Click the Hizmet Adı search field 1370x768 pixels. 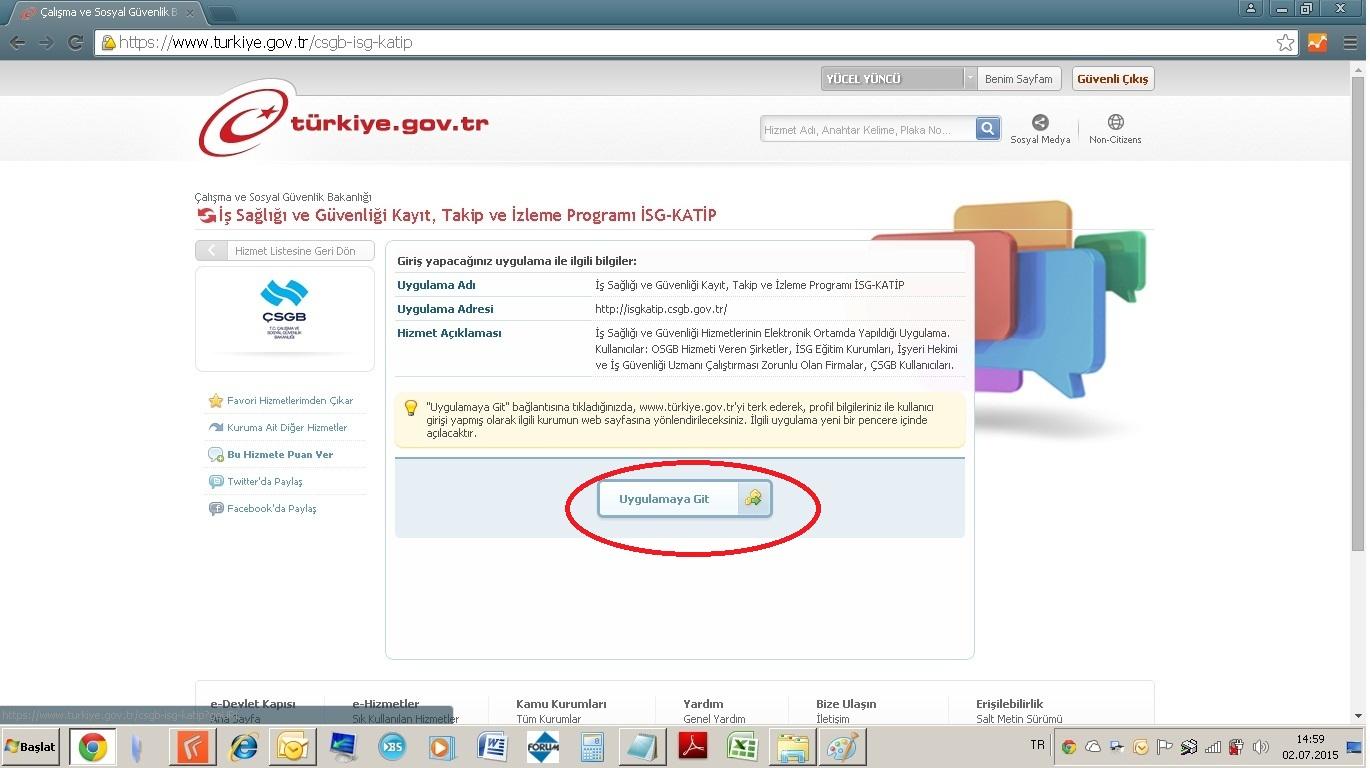pos(866,130)
